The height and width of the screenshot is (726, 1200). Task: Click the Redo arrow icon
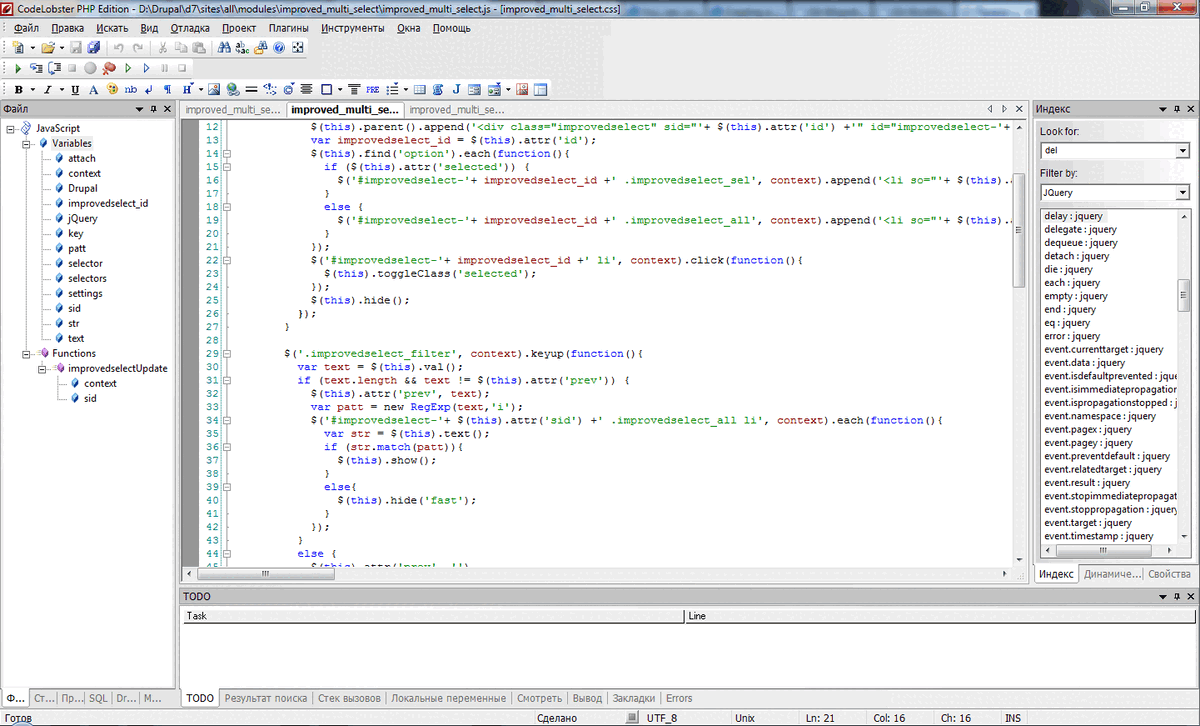point(138,47)
